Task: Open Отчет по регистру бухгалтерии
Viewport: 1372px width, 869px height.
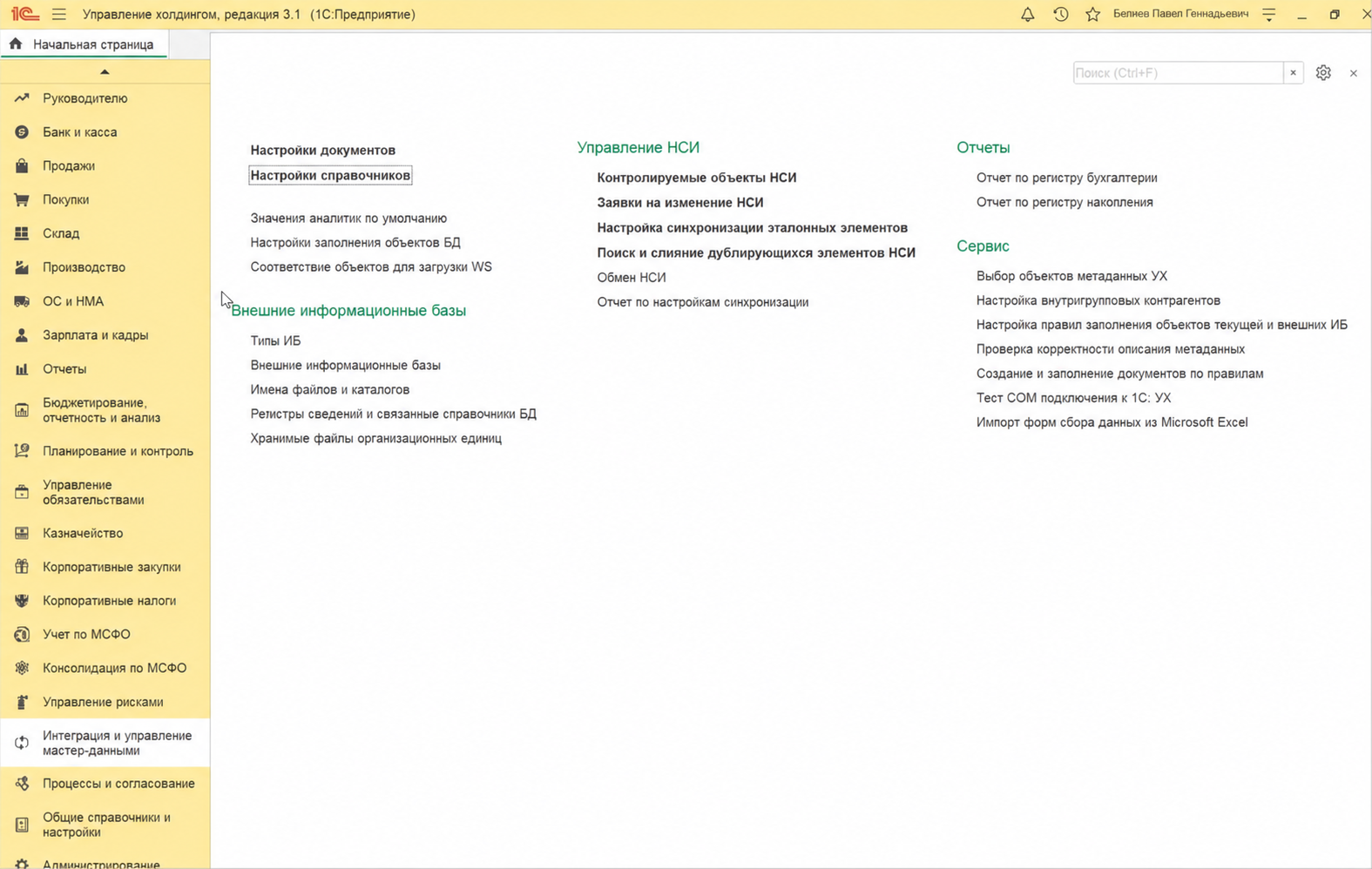Action: point(1067,178)
